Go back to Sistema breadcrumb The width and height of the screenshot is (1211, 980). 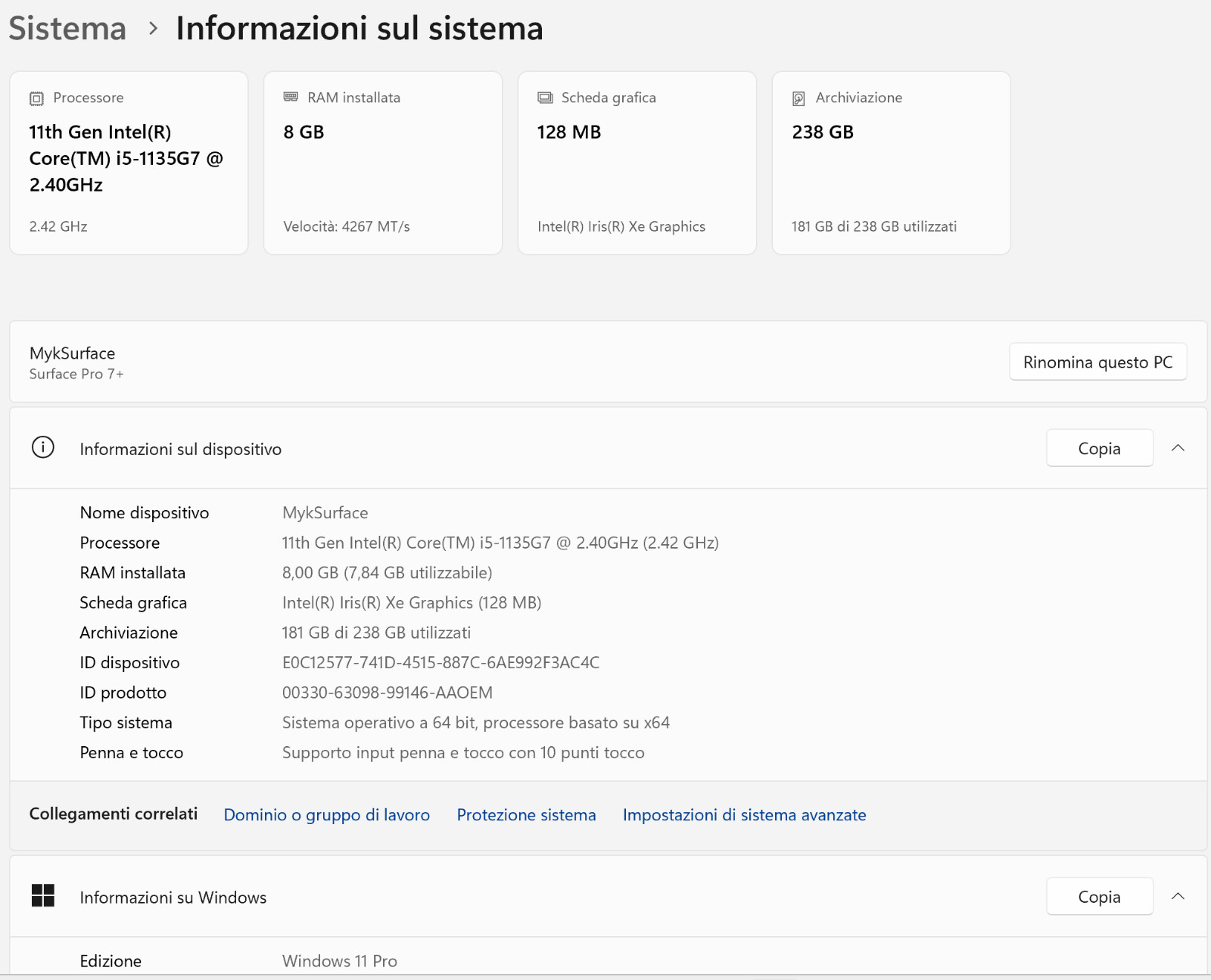click(67, 29)
